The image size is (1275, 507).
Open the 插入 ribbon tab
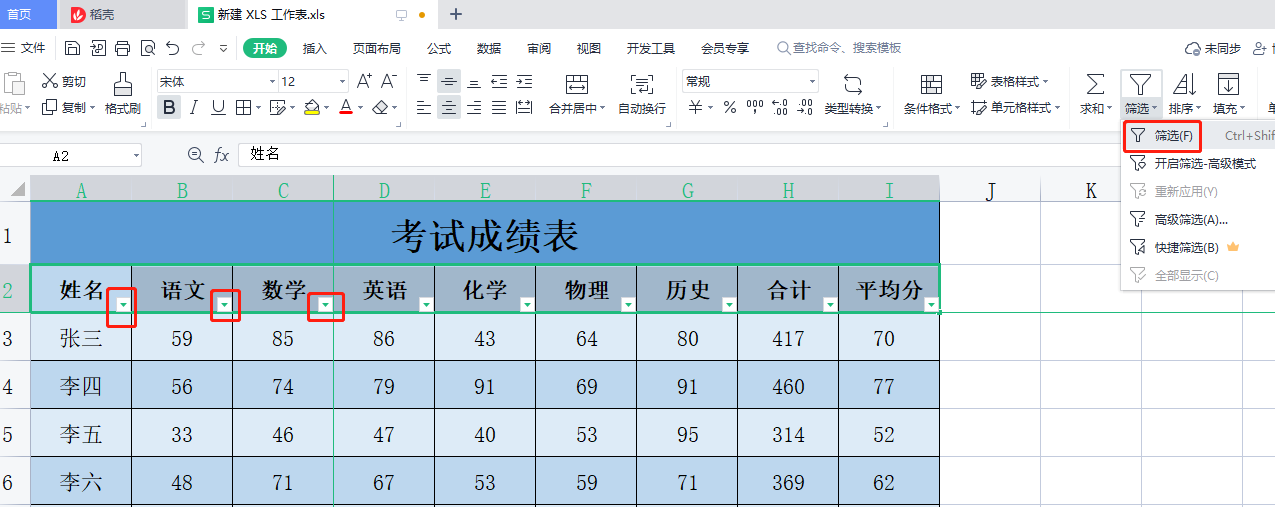315,48
